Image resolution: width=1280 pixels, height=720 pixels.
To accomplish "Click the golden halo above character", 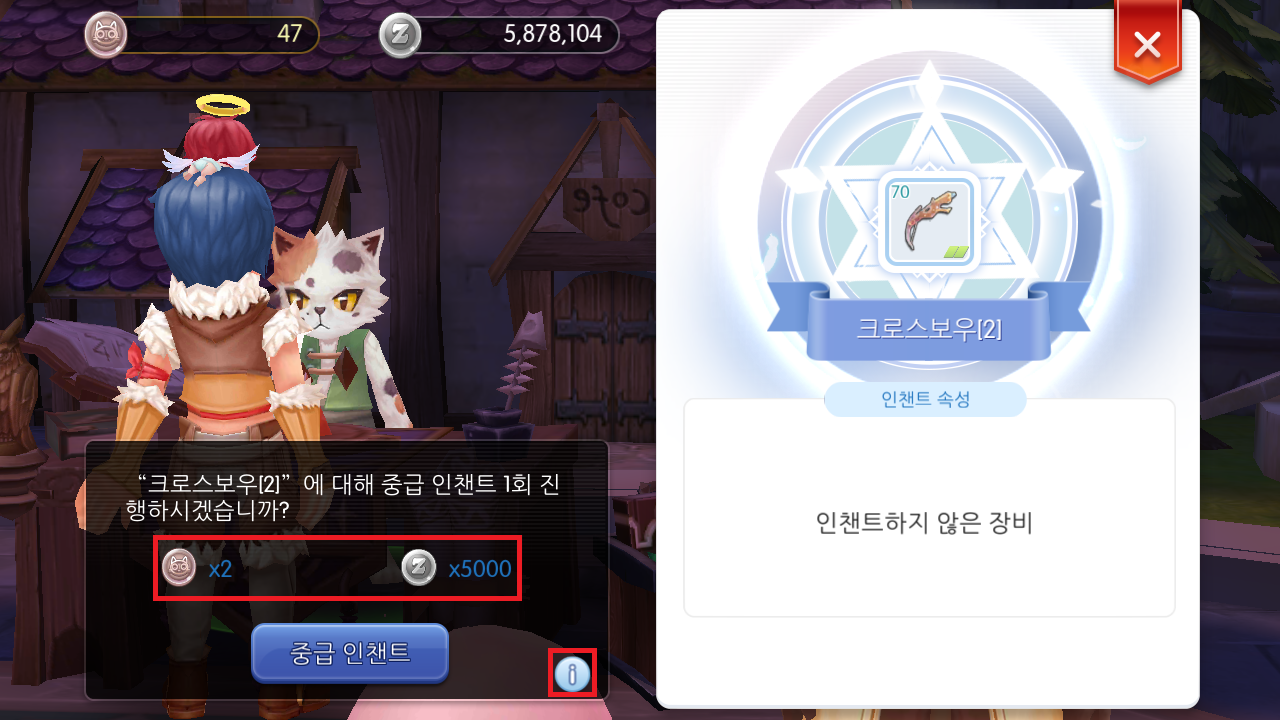I will [x=222, y=103].
